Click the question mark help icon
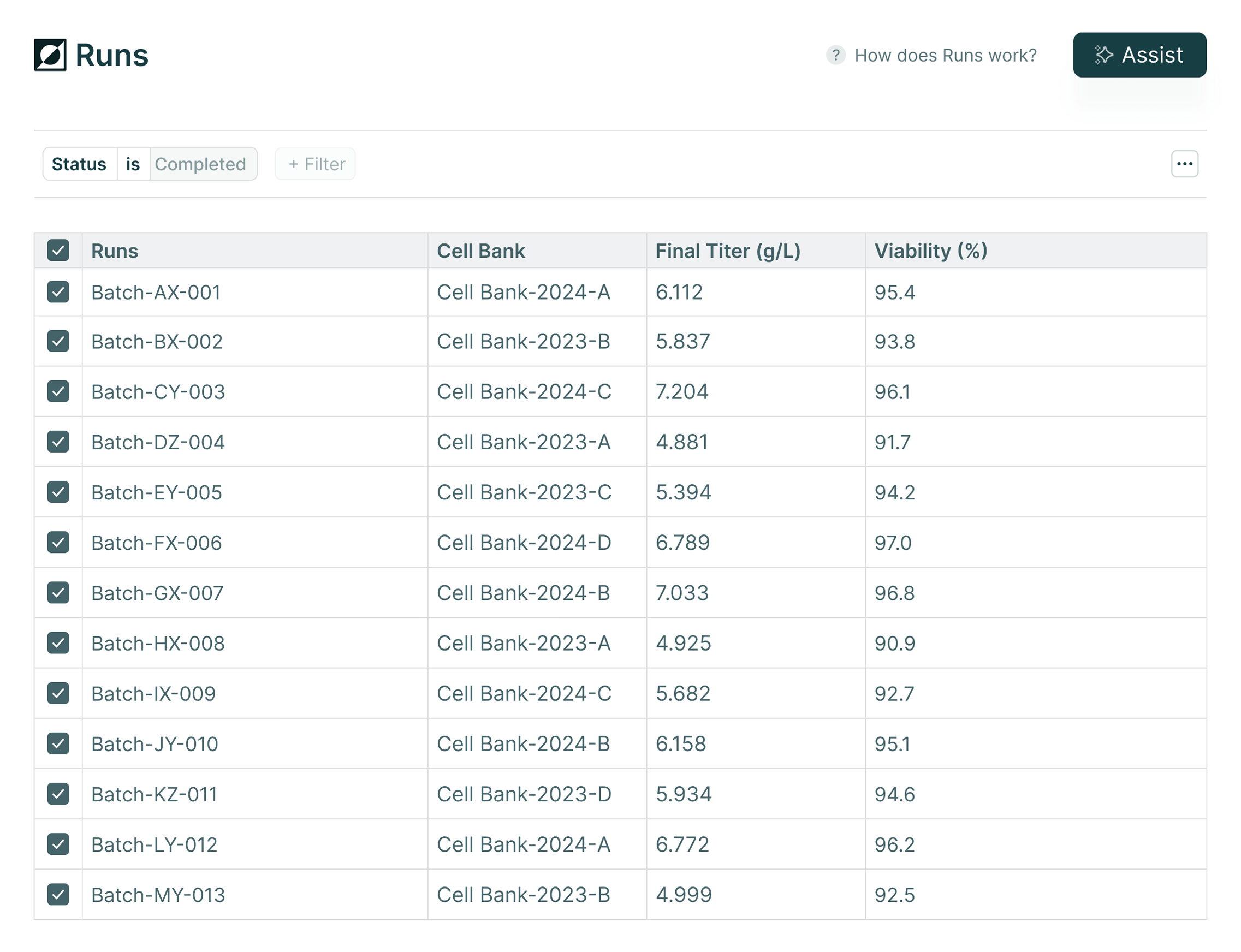Viewport: 1241px width, 952px height. pos(835,55)
